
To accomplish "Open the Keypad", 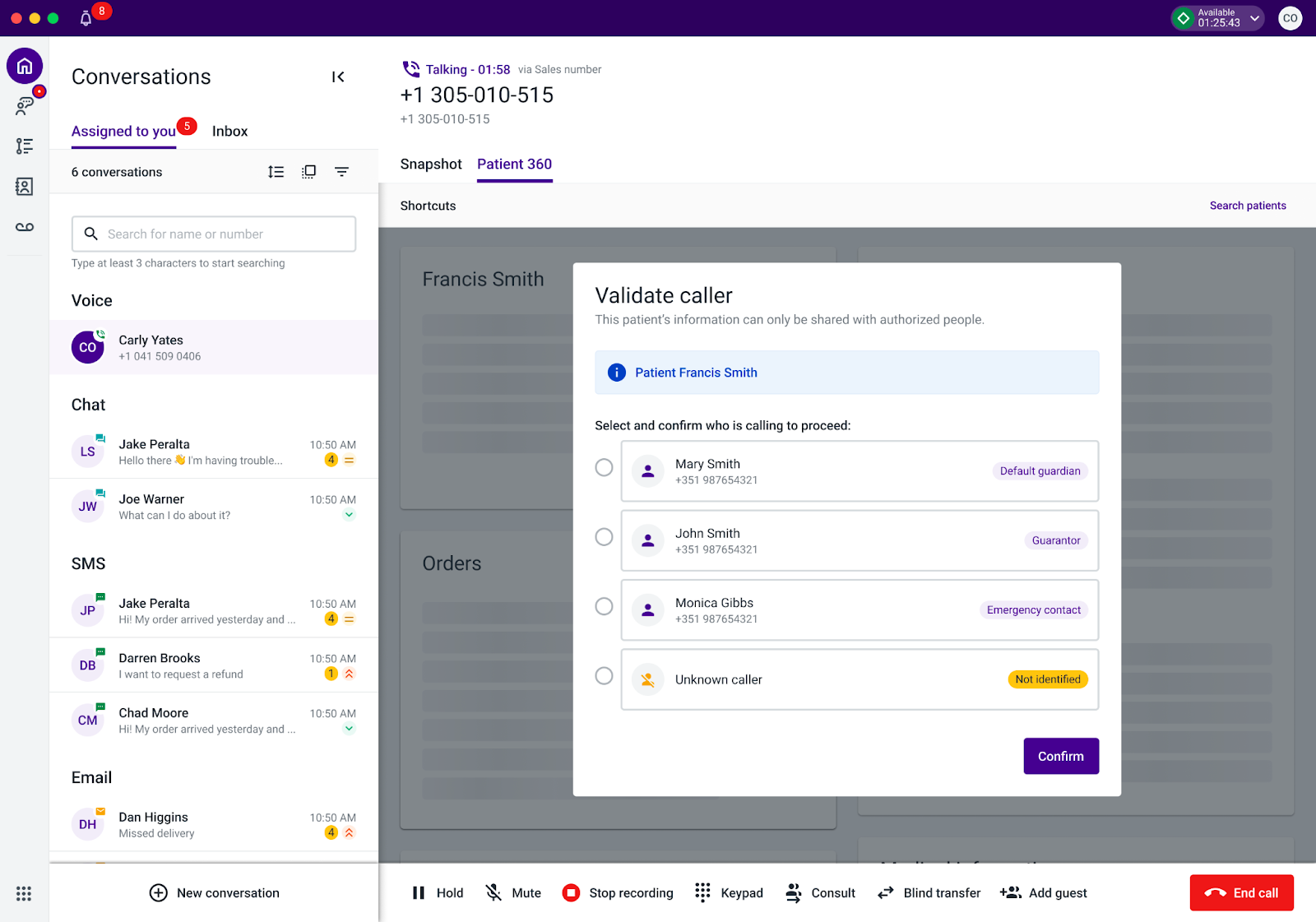I will tap(729, 893).
